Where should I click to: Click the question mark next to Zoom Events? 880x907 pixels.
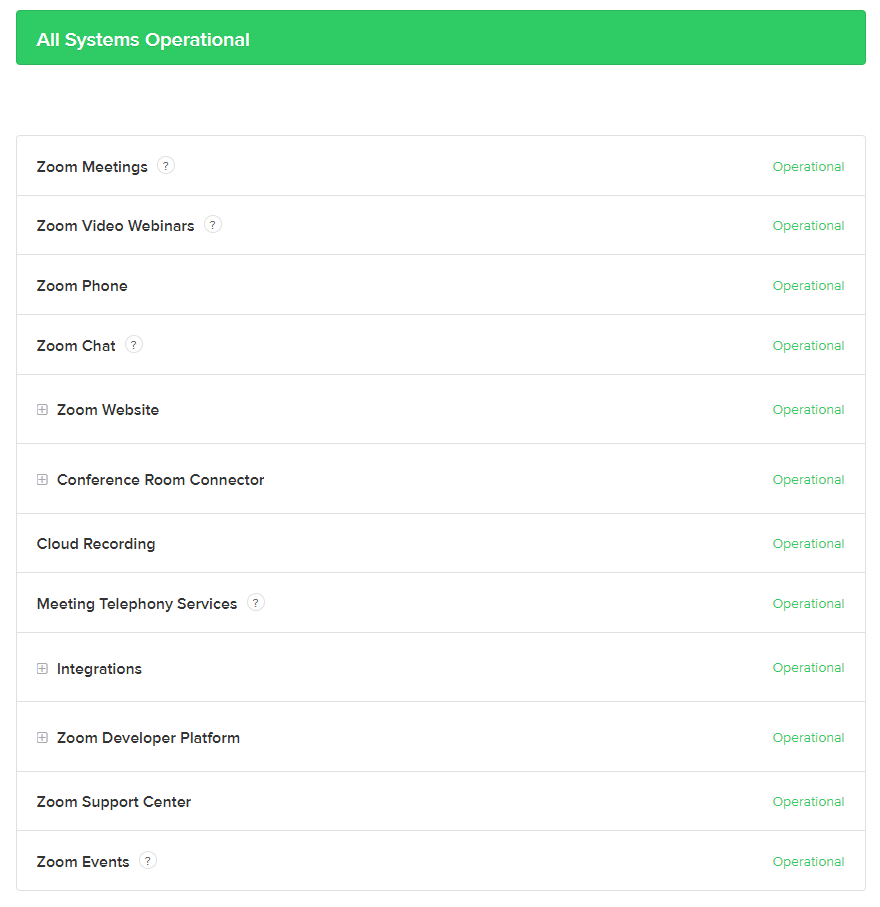click(x=148, y=861)
